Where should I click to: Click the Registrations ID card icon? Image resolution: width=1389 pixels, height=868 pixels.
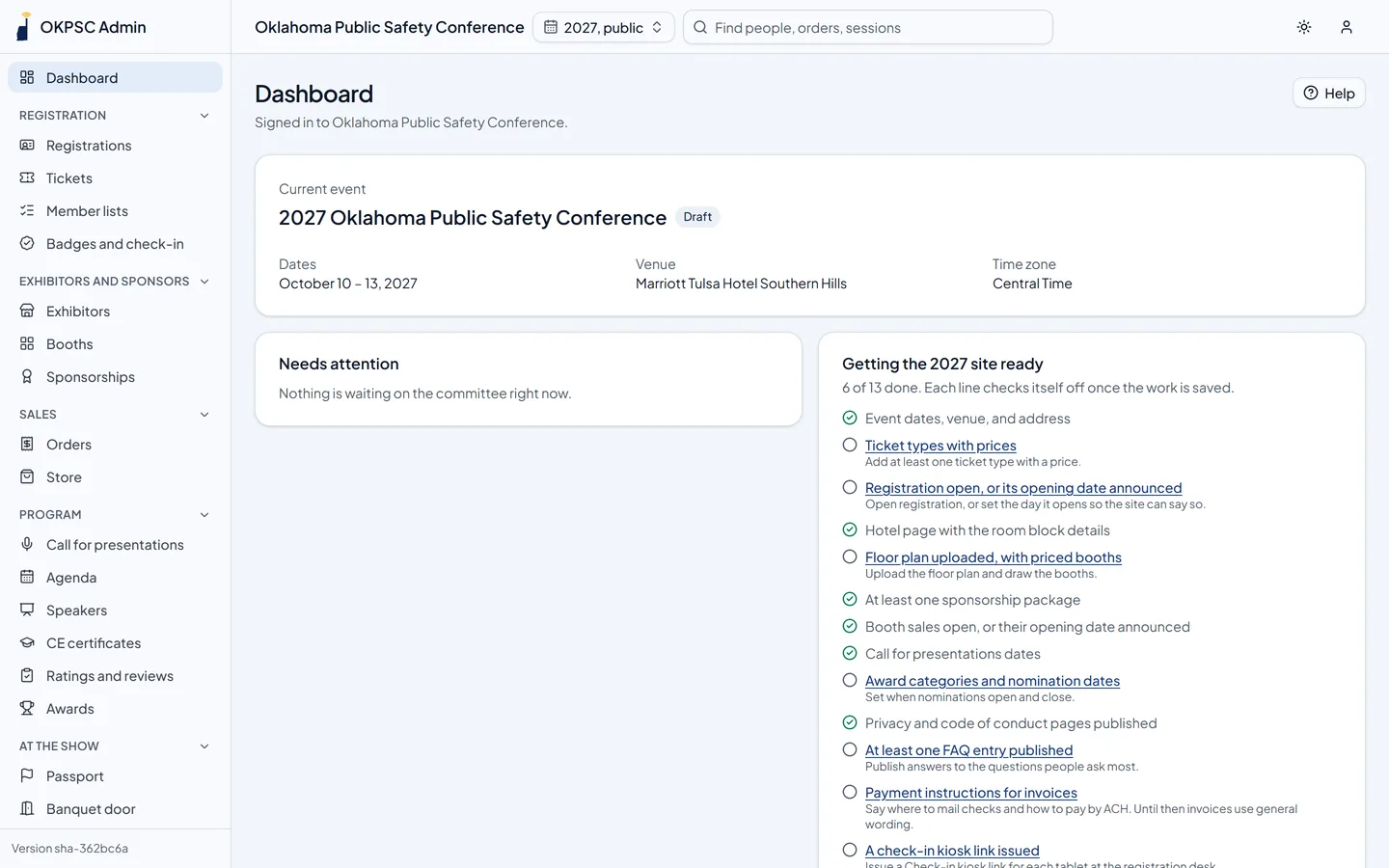coord(27,145)
